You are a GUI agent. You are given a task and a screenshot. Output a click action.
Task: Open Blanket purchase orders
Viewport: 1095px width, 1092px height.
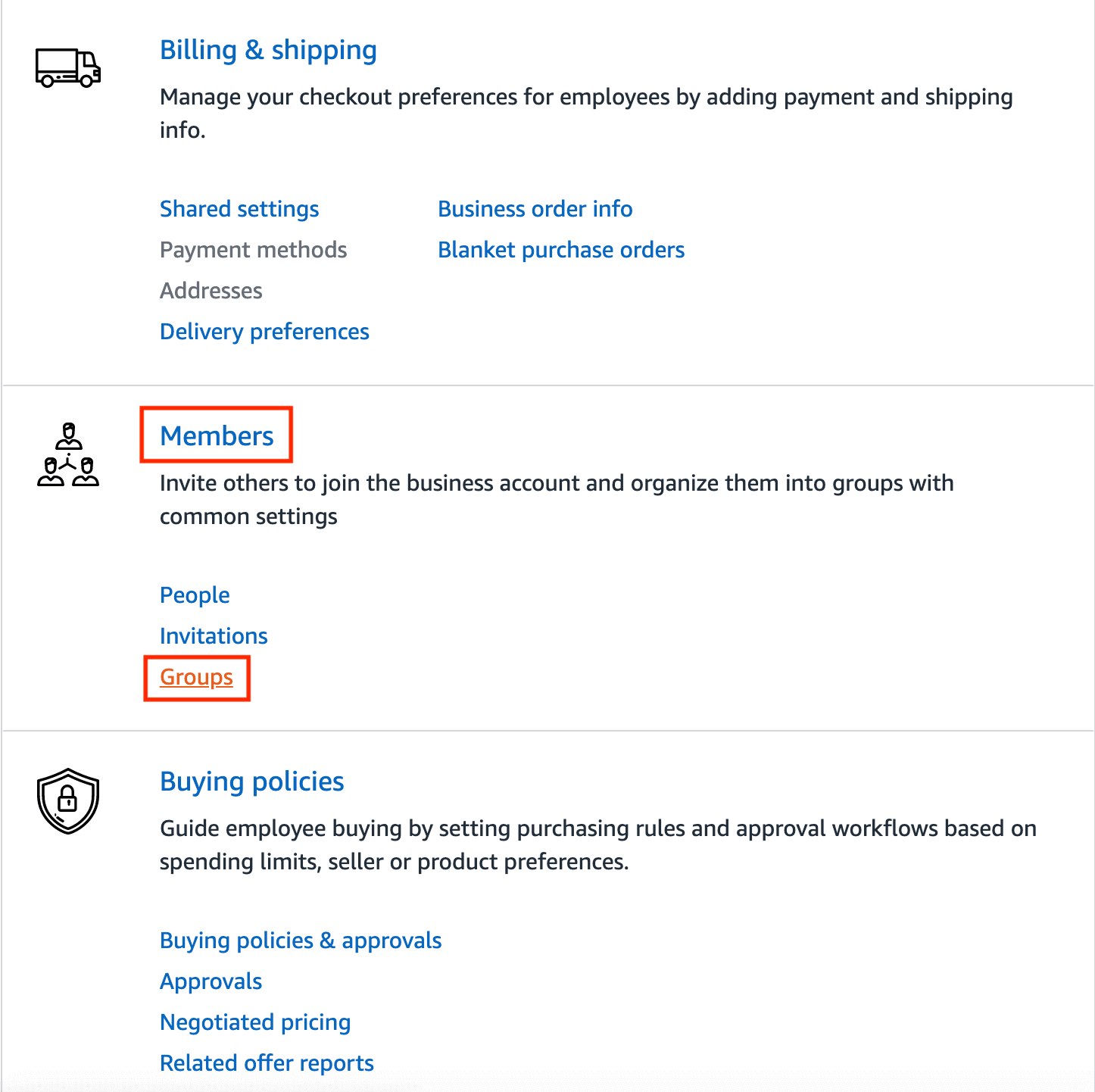[x=561, y=250]
